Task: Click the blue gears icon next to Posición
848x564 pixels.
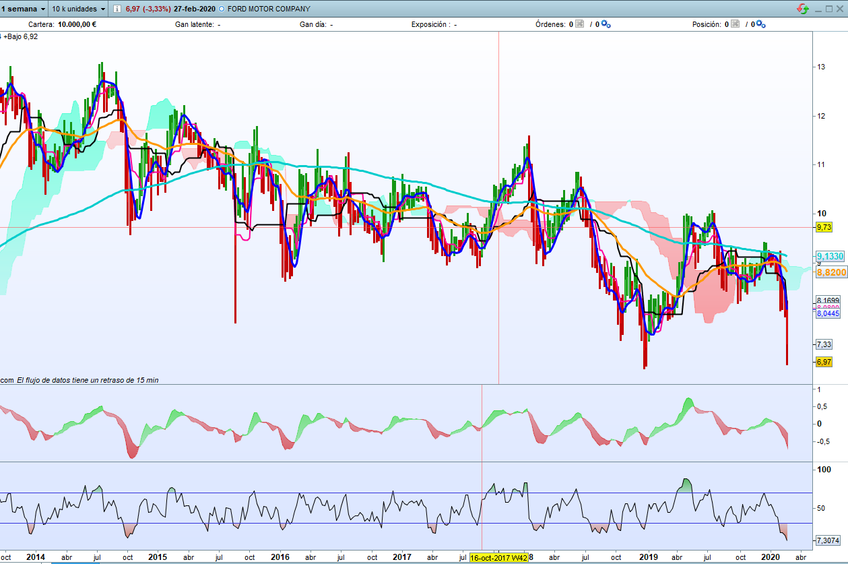Action: [761, 24]
